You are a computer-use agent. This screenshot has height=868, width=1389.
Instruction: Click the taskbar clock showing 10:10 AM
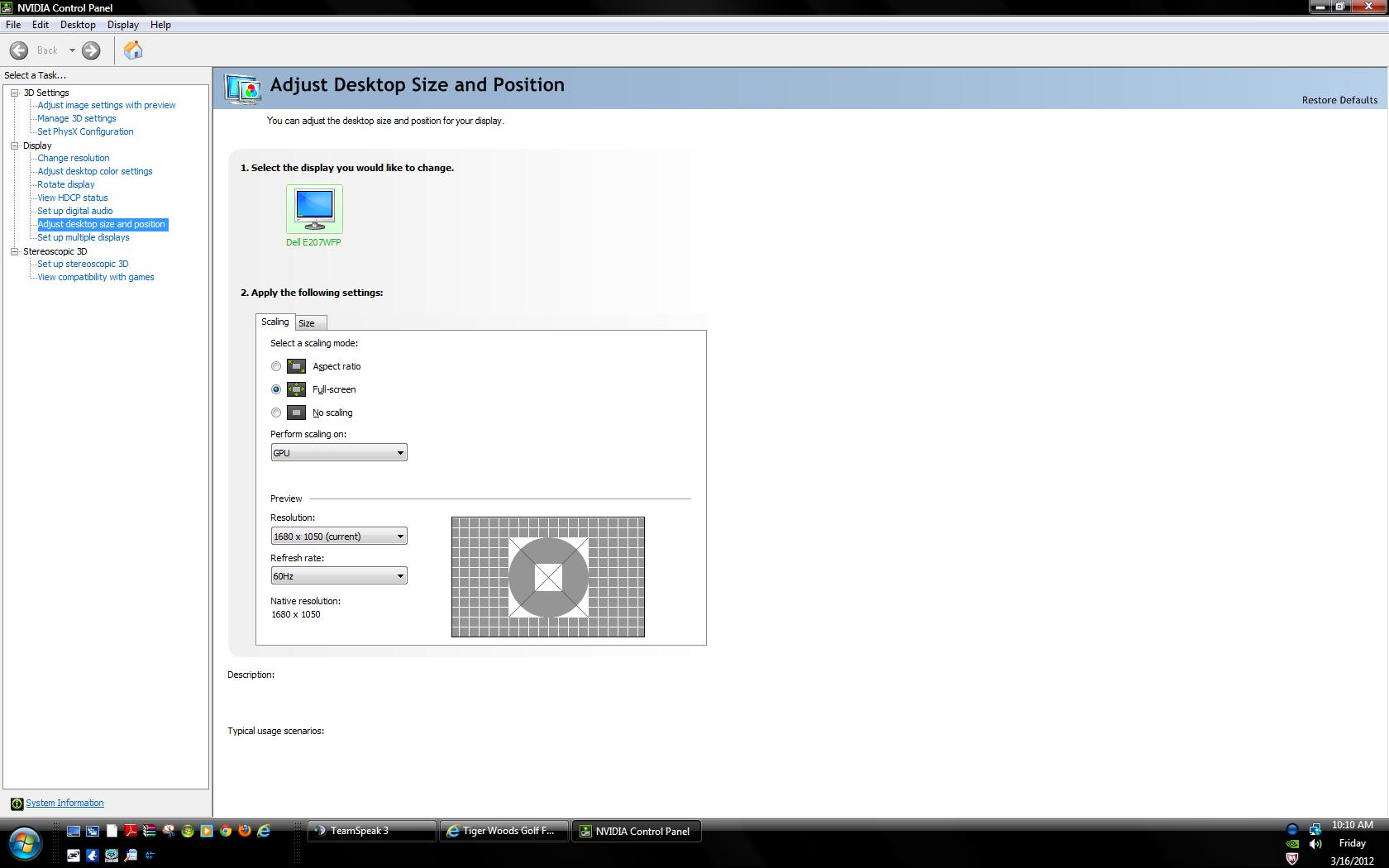1352,825
